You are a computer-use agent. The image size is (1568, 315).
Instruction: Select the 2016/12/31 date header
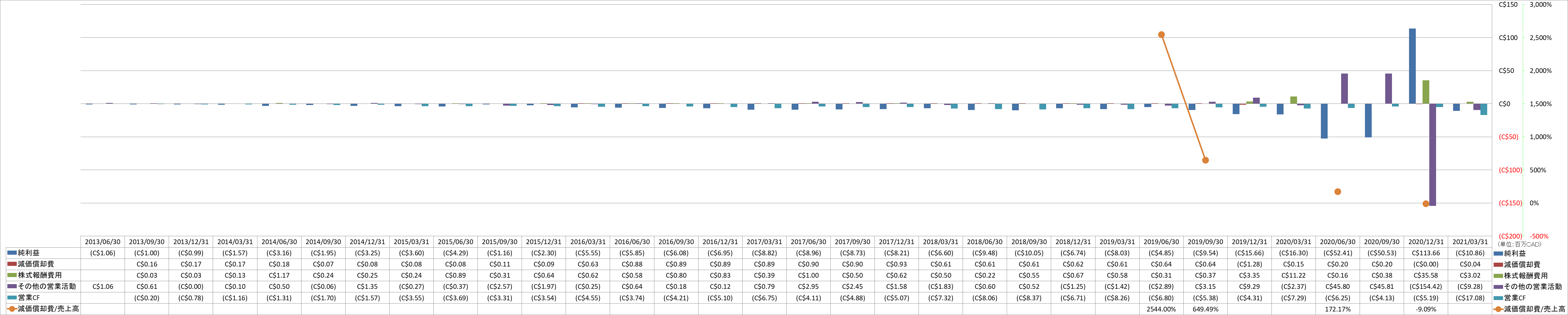tap(720, 242)
